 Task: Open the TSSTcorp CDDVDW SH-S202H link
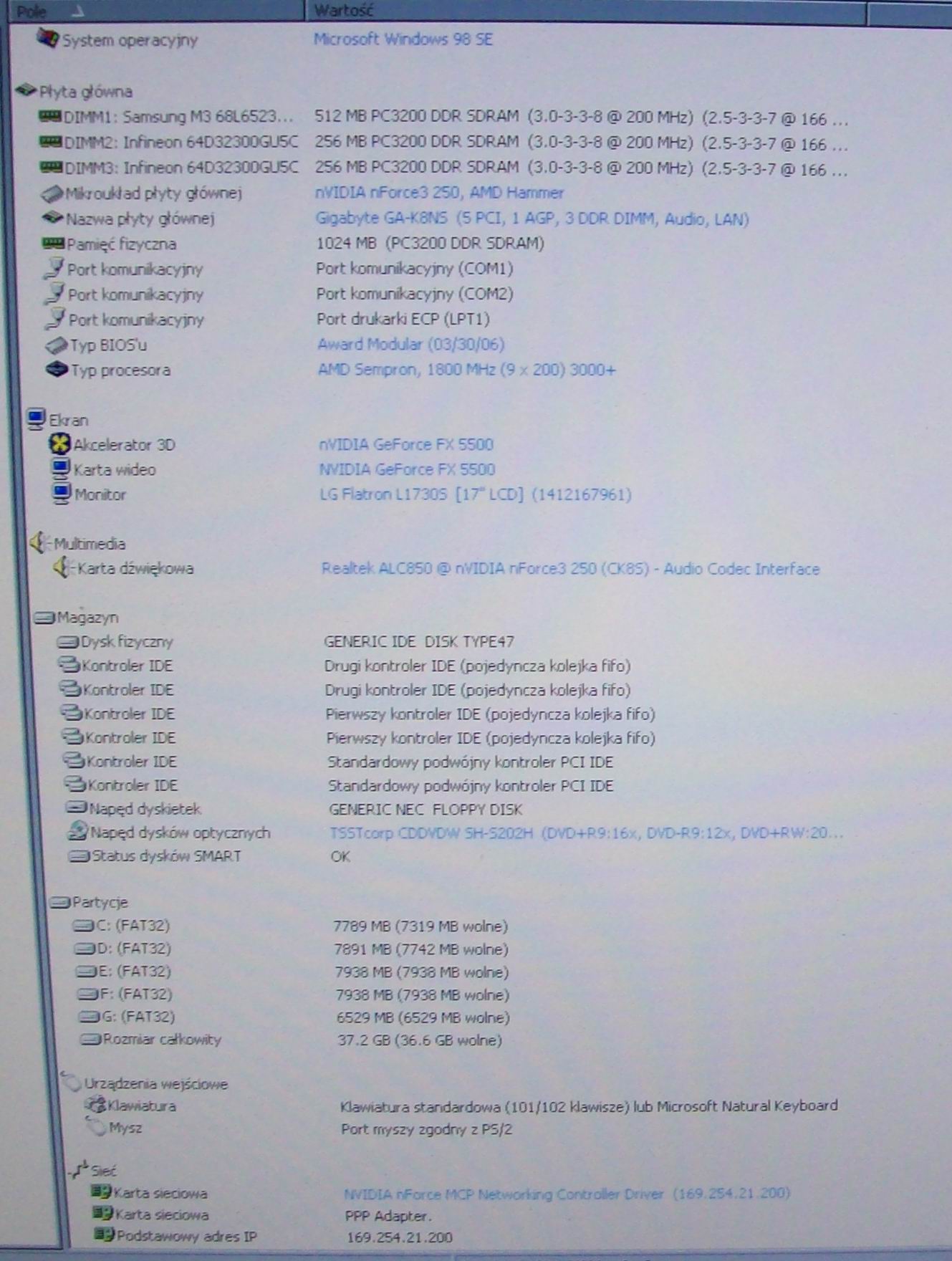(587, 833)
